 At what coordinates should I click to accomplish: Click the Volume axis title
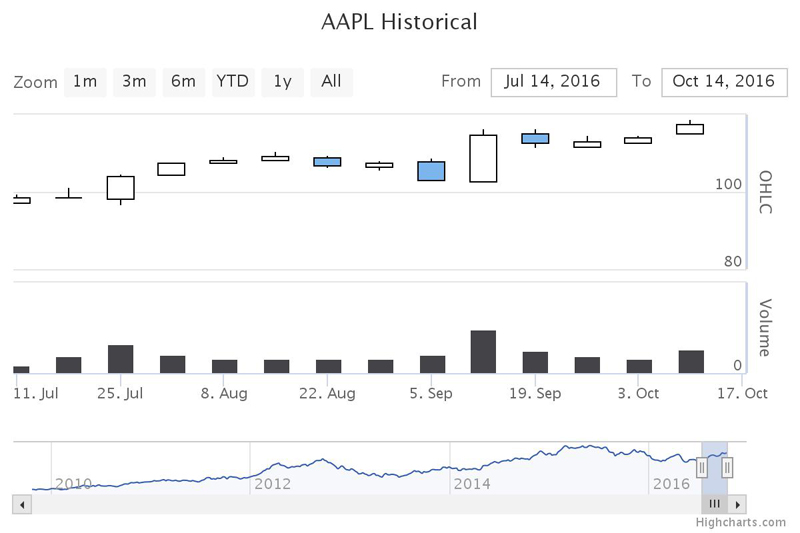765,327
